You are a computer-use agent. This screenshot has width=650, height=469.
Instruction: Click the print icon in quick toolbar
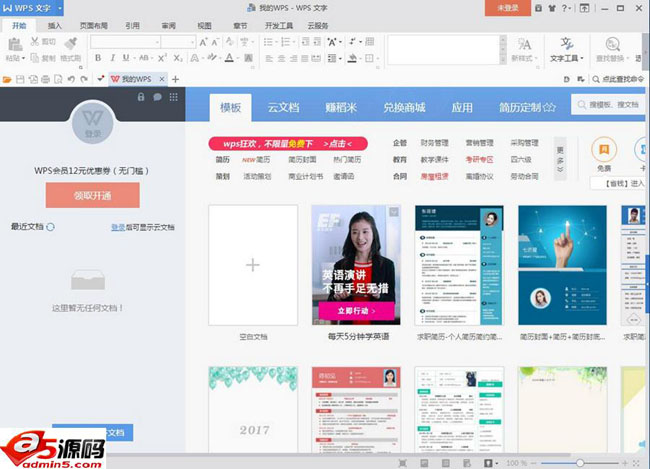click(x=46, y=79)
